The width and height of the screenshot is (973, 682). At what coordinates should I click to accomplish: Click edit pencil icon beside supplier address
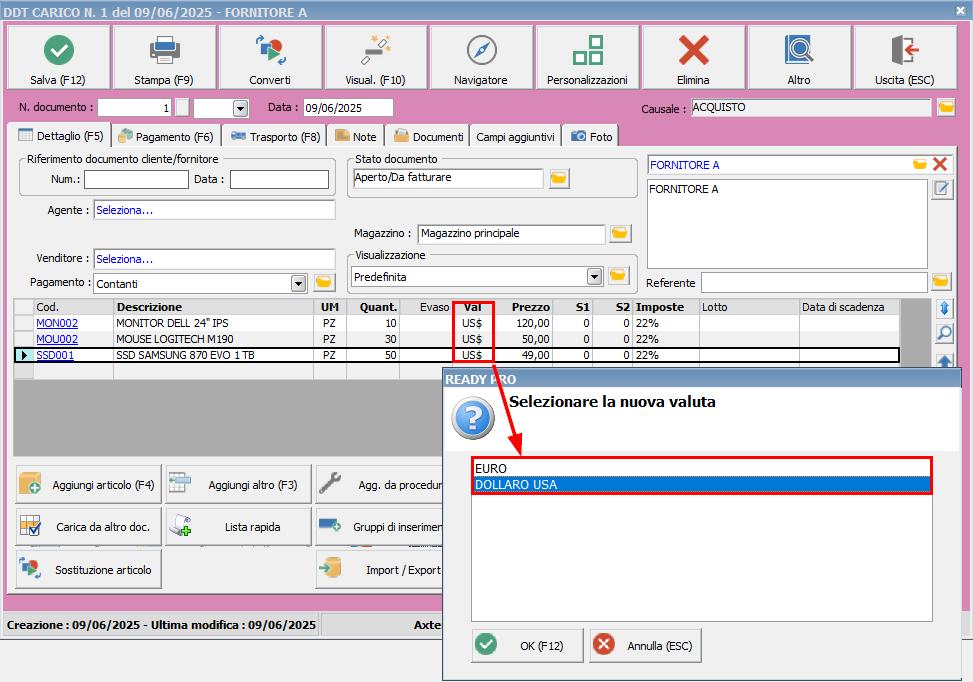coord(941,189)
